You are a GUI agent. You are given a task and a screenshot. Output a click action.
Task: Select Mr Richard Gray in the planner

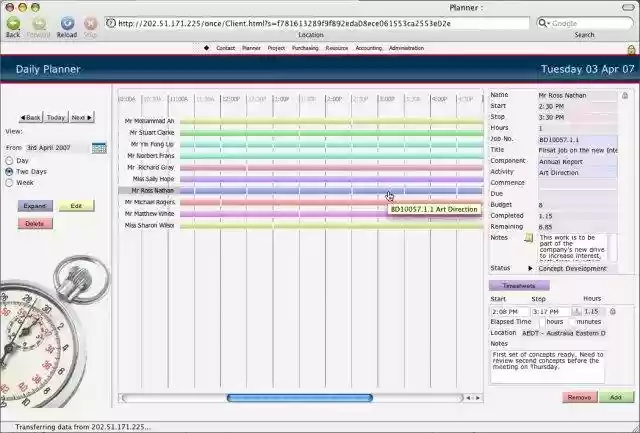point(151,167)
